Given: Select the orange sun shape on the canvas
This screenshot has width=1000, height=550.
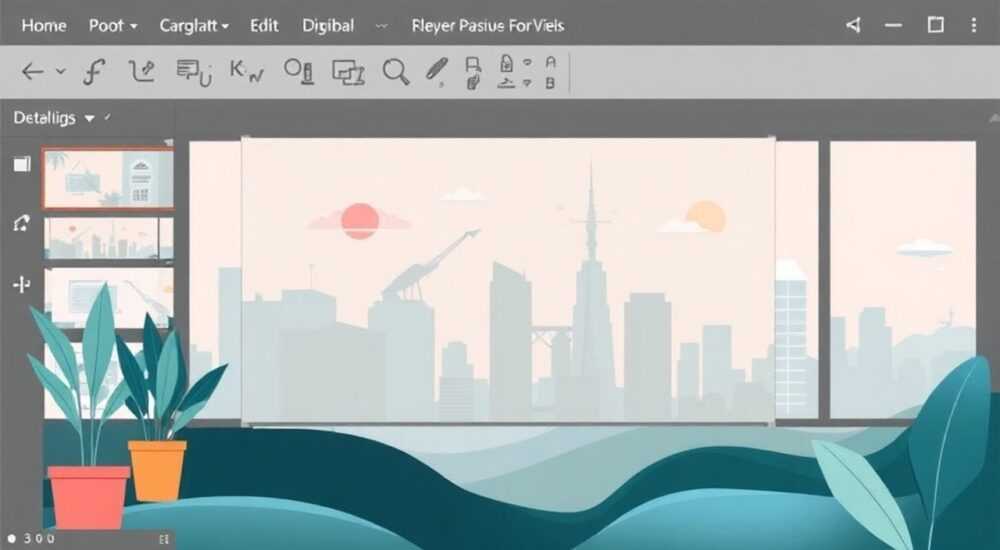Looking at the screenshot, I should (706, 216).
